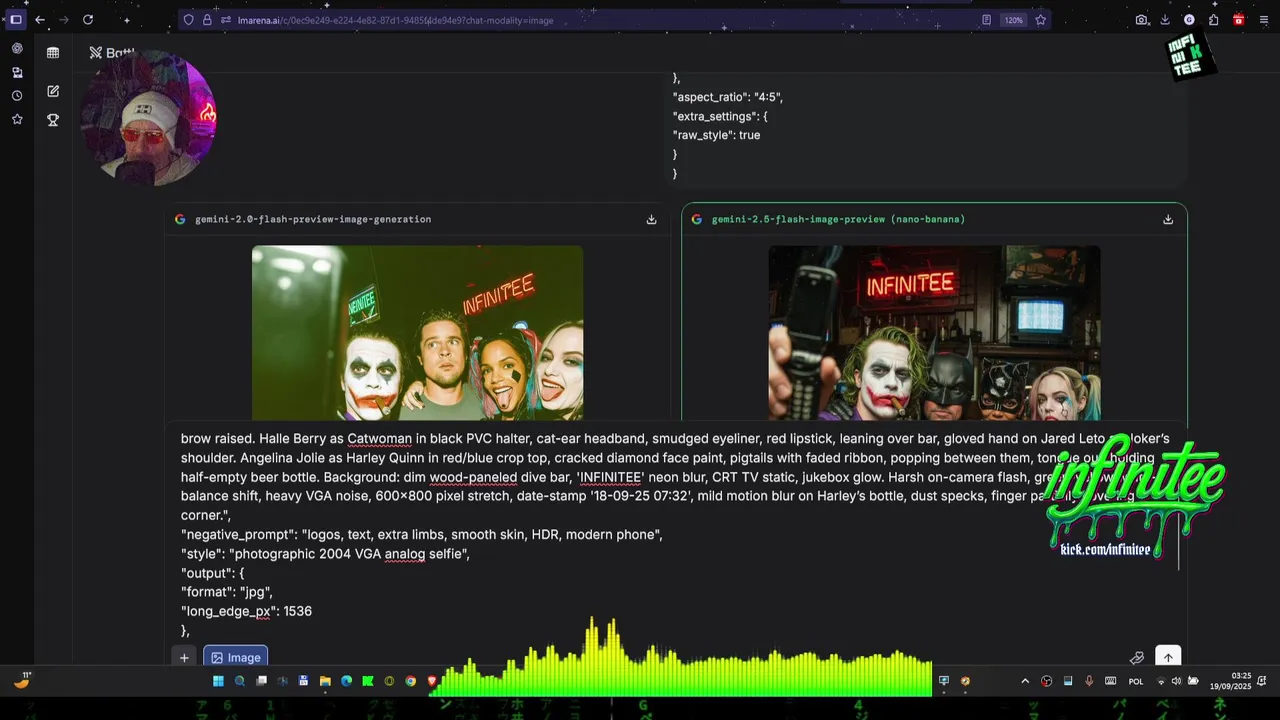Click gemini-2.0-flash-preview-image-generation model name
This screenshot has height=720, width=1280.
(313, 219)
